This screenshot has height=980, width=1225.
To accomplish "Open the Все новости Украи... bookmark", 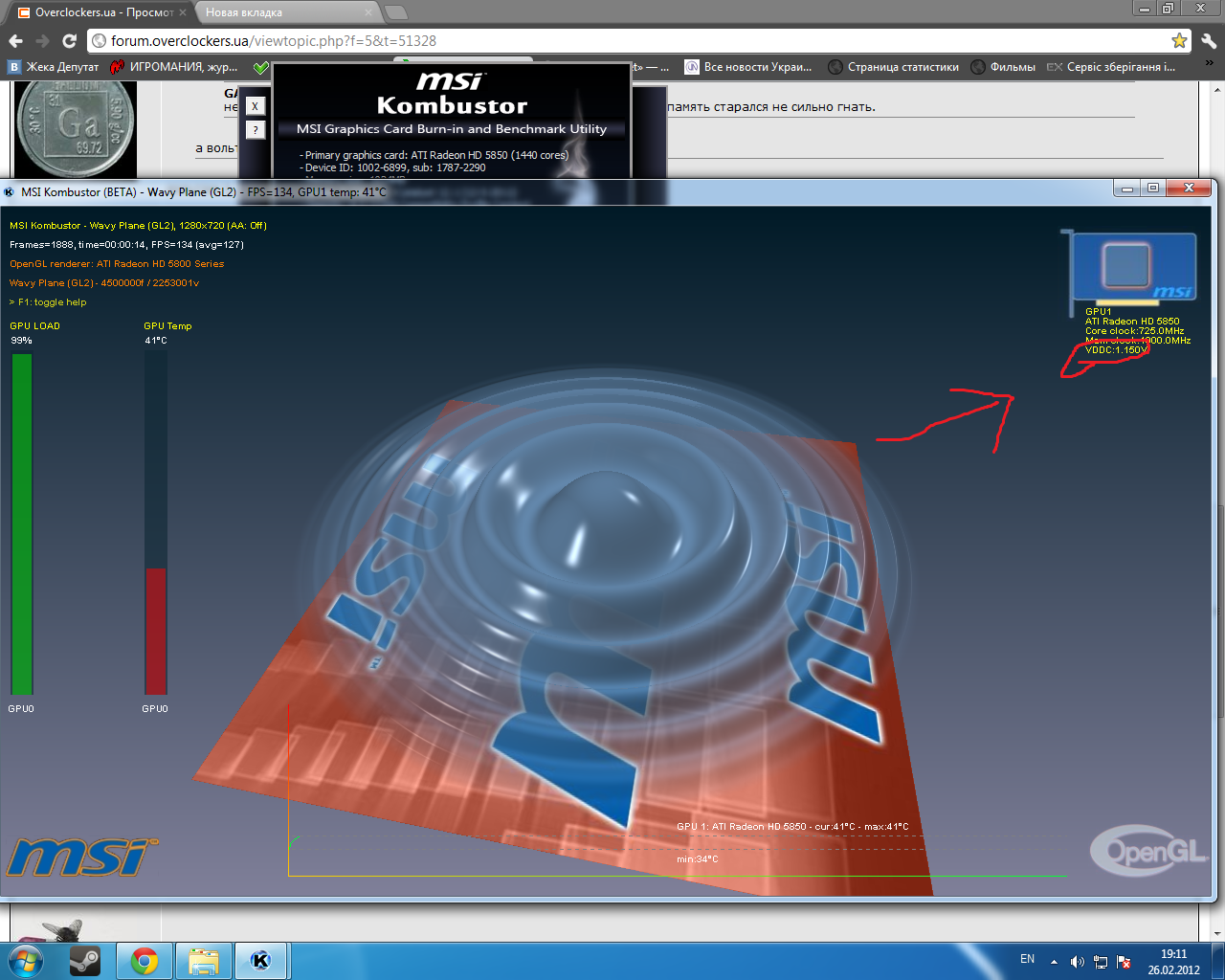I will (x=748, y=67).
